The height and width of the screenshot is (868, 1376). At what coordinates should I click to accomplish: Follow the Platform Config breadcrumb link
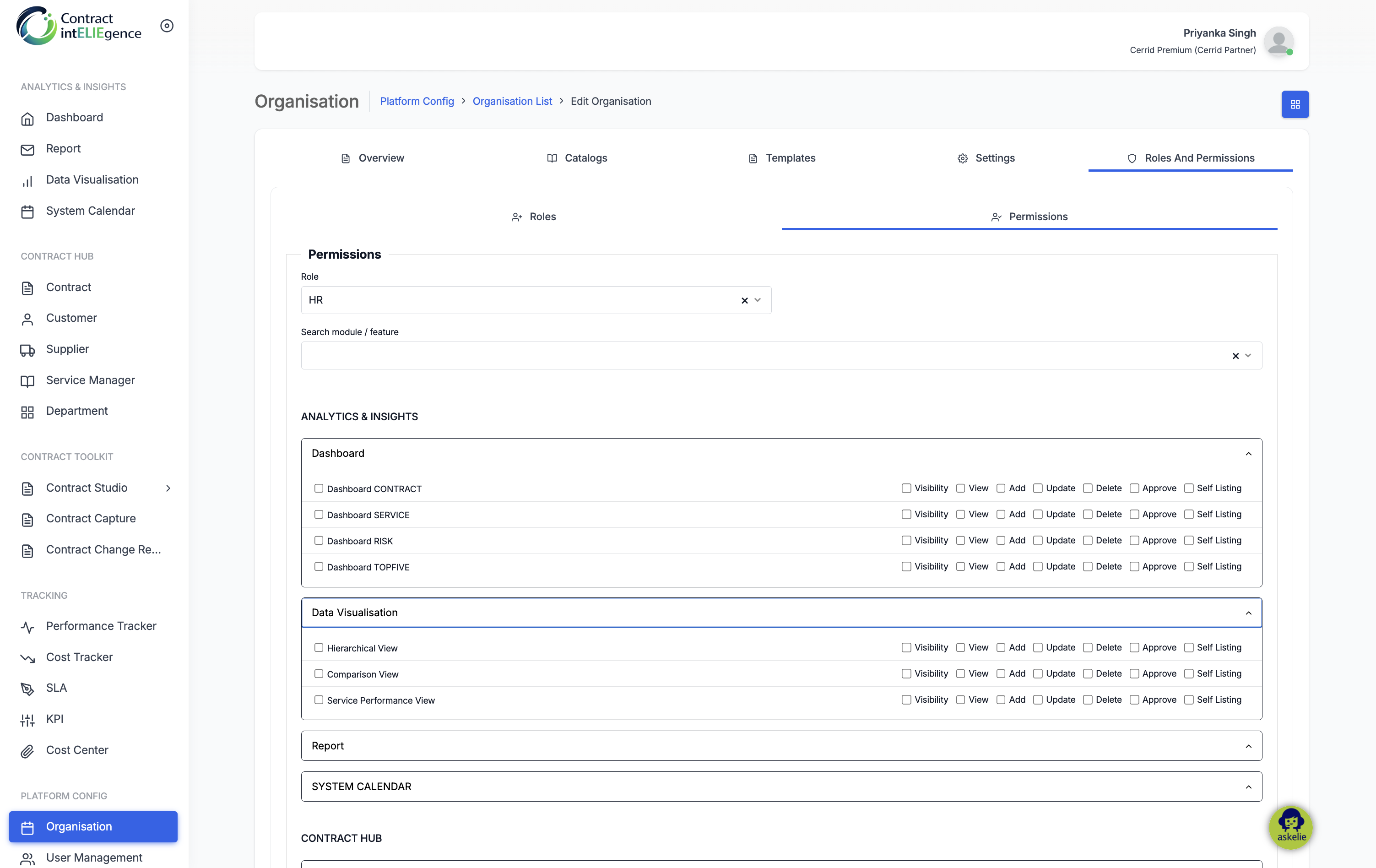417,101
